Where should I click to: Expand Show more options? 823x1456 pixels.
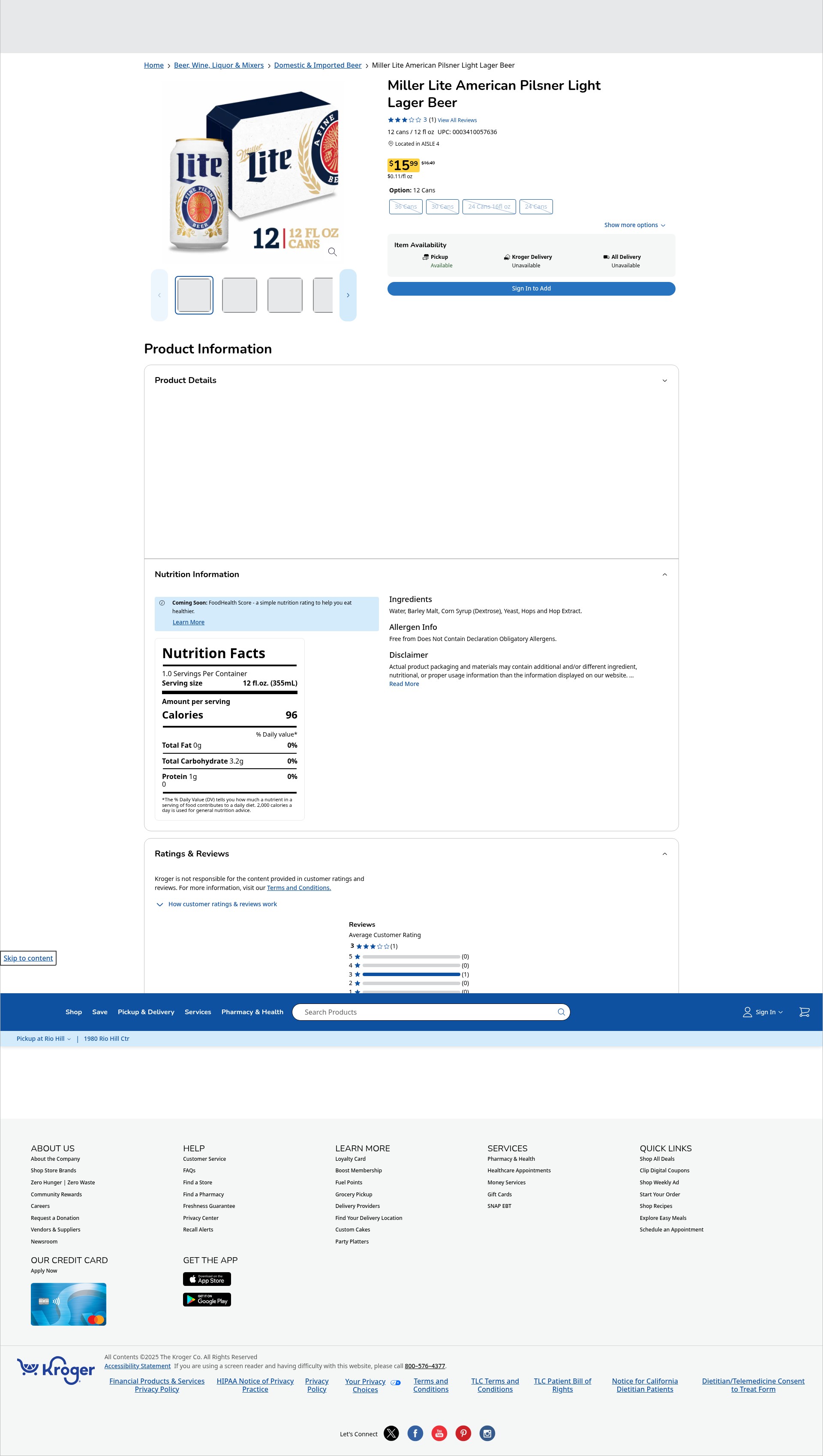(x=634, y=225)
